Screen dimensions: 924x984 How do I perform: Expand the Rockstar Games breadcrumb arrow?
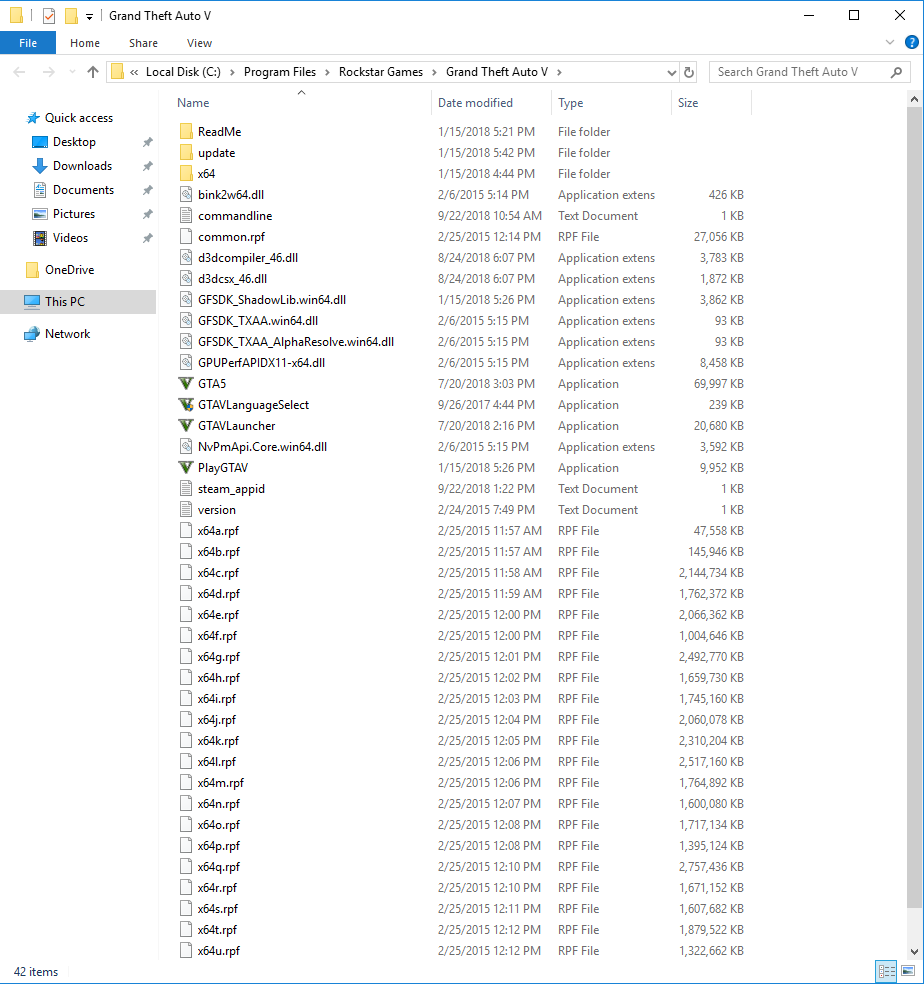pos(434,72)
